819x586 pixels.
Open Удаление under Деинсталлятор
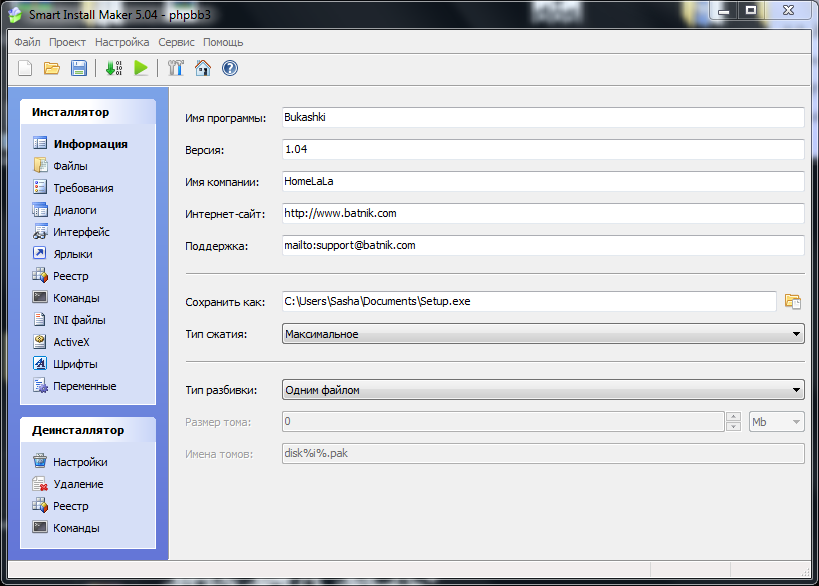coord(68,484)
